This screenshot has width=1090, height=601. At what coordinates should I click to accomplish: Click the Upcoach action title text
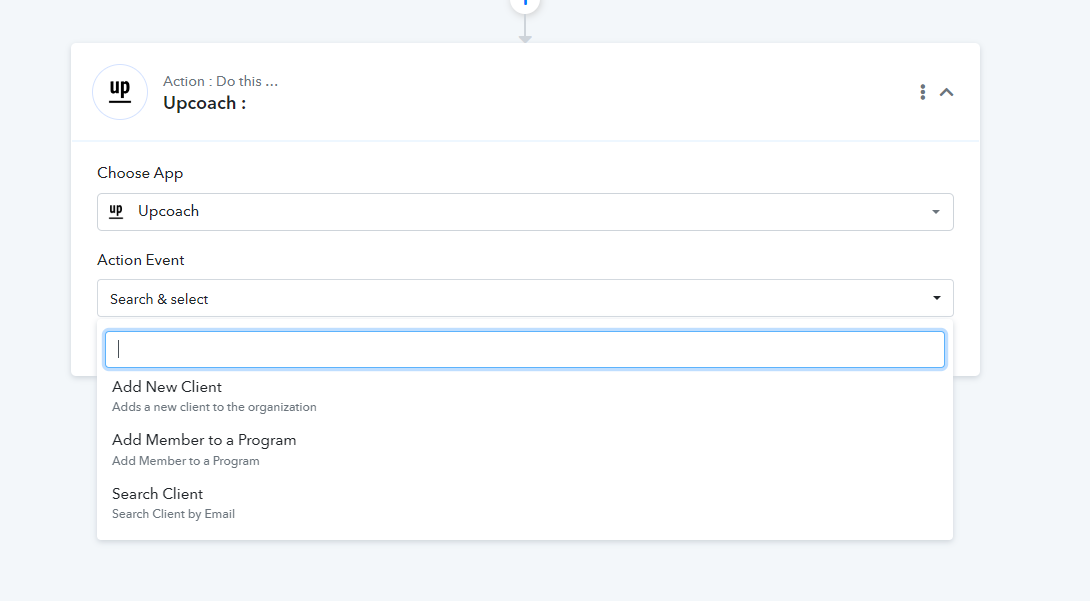point(204,103)
